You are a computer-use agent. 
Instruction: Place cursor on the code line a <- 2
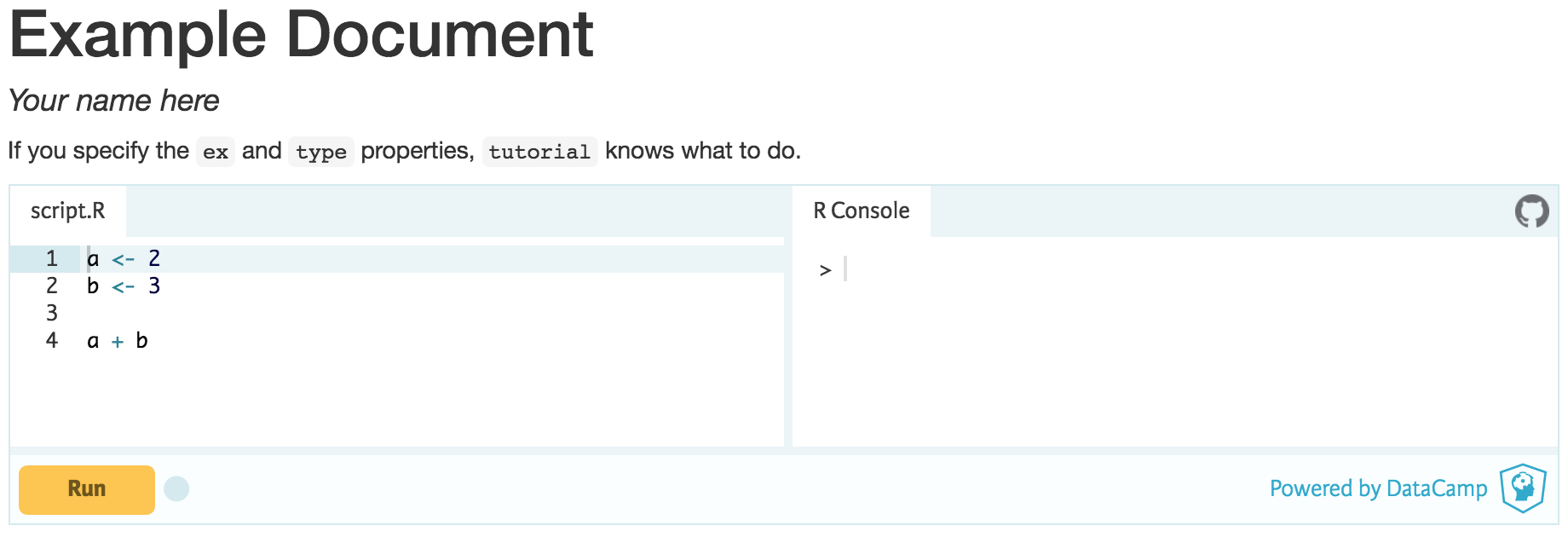122,258
